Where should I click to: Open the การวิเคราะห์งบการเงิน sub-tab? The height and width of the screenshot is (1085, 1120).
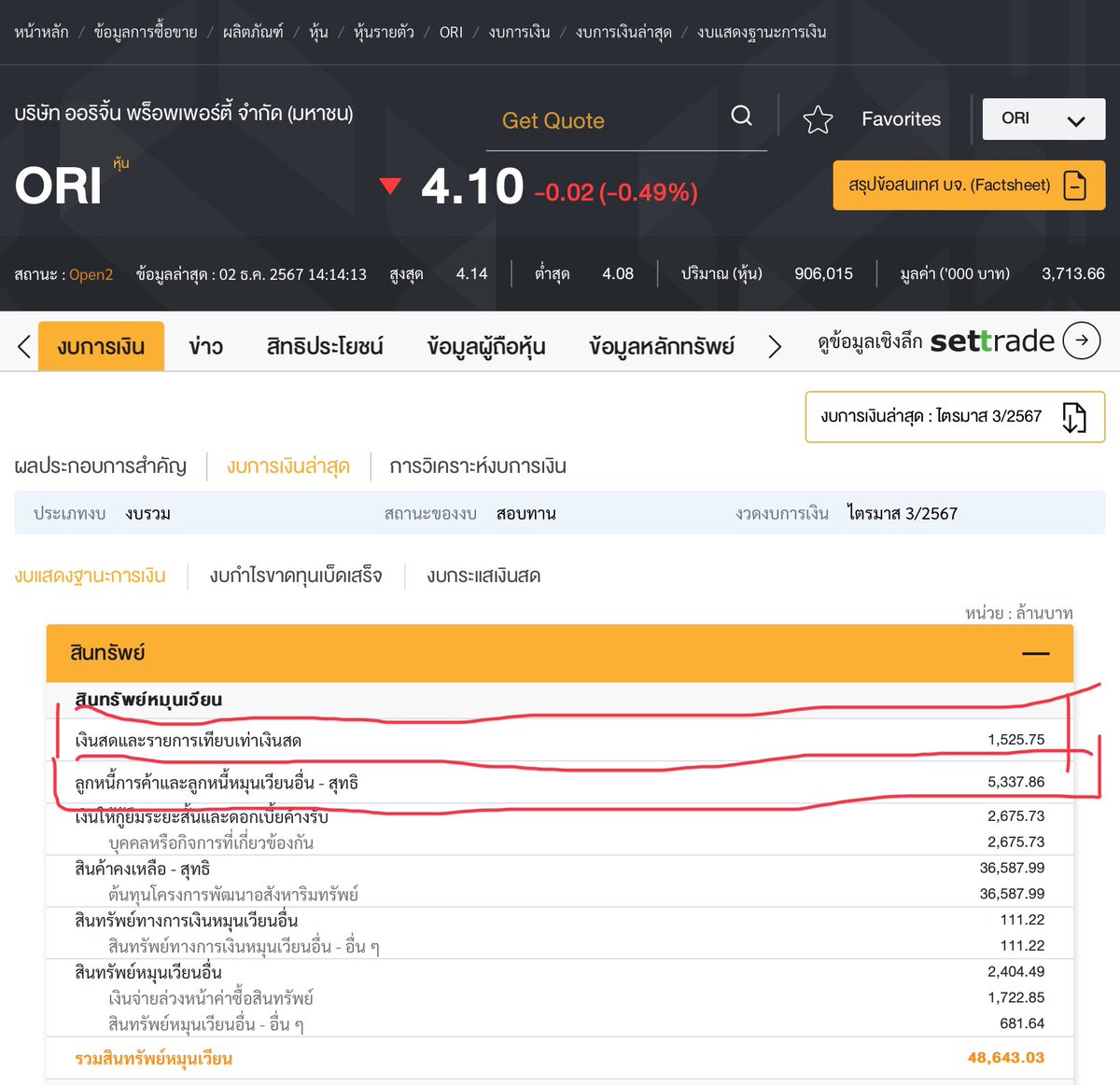(478, 466)
